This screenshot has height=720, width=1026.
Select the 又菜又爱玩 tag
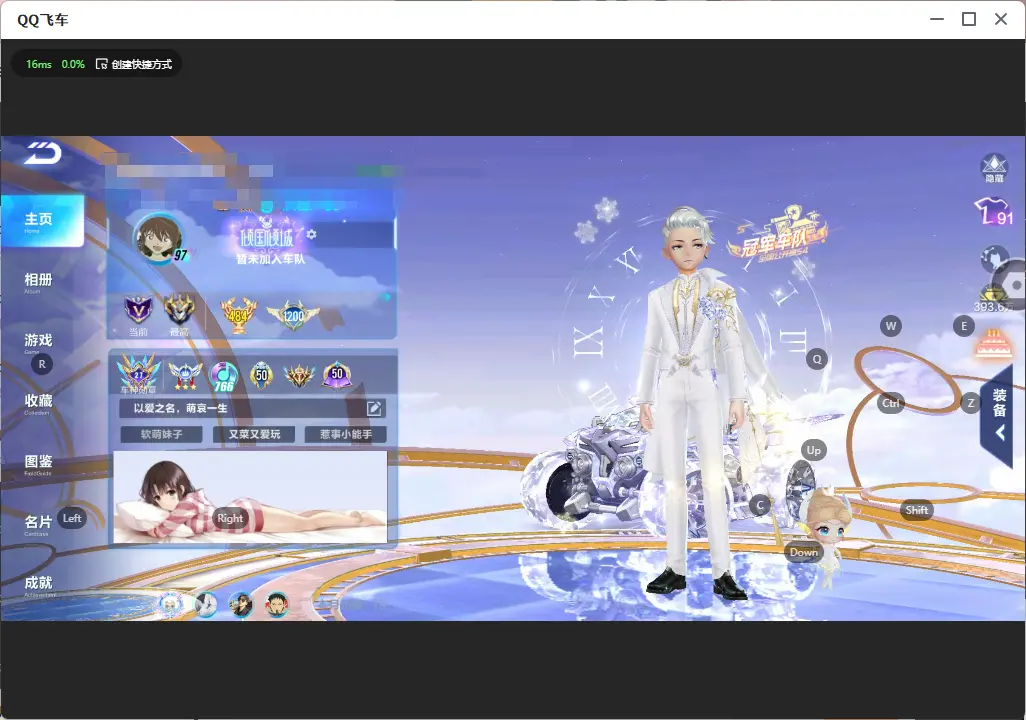pos(254,434)
